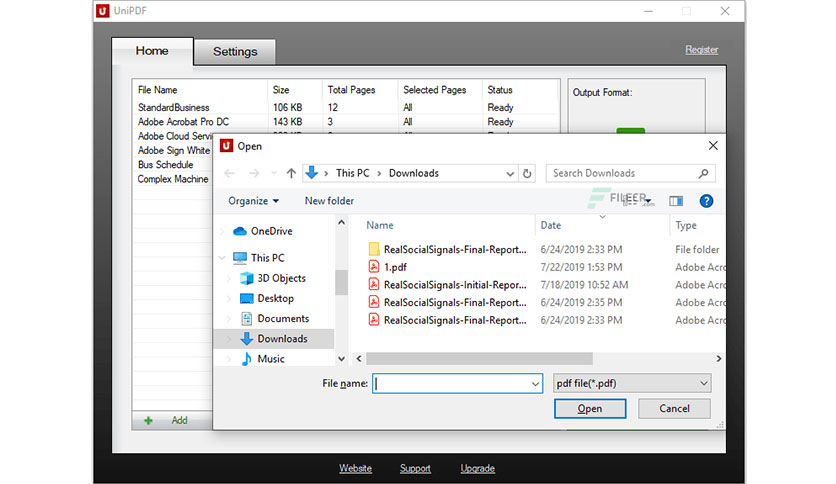The width and height of the screenshot is (836, 484).
Task: Toggle the preview pane icon
Action: tap(676, 201)
